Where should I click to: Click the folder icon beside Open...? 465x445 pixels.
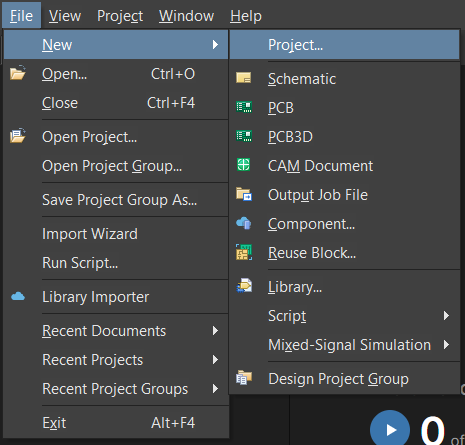(18, 73)
